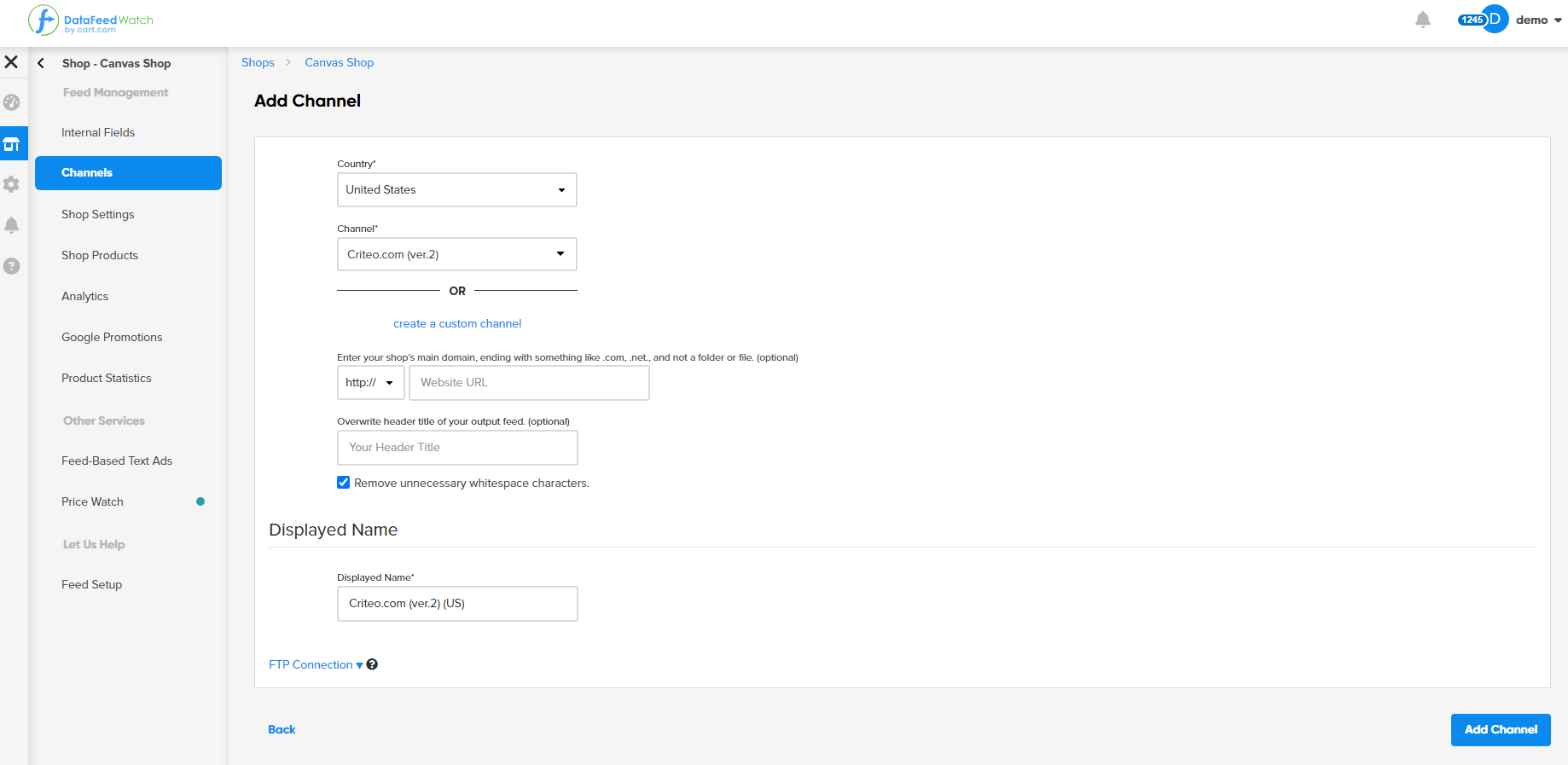Open Shop Settings in the sidebar

[98, 214]
